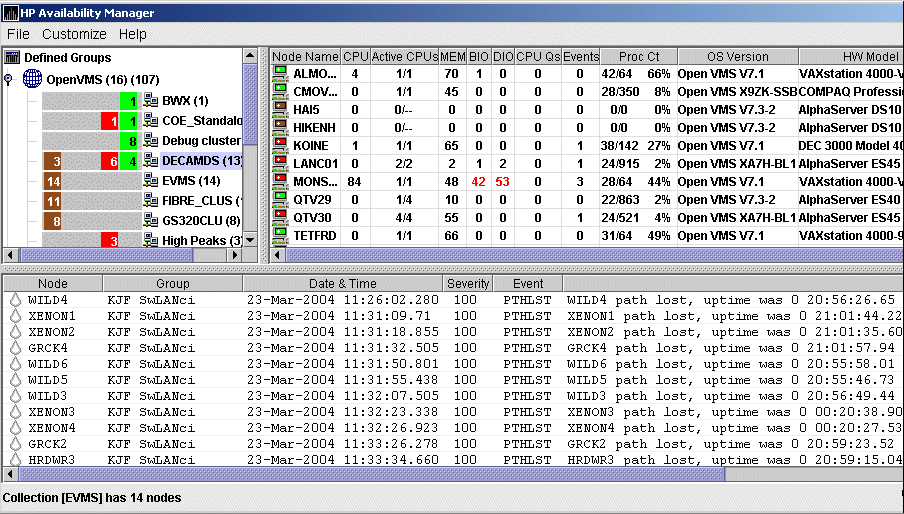Select the KOINE node name
Viewport: 904px width, 514px height.
311,145
